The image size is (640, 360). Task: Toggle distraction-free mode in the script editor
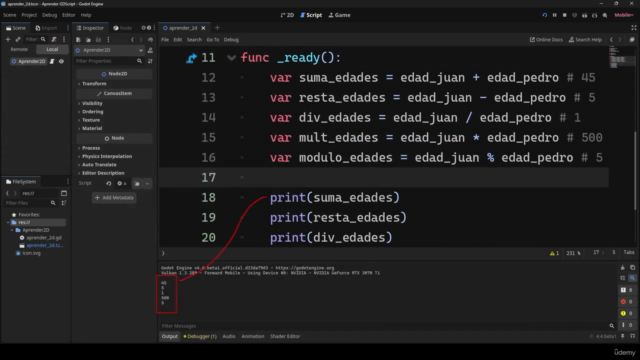click(633, 28)
